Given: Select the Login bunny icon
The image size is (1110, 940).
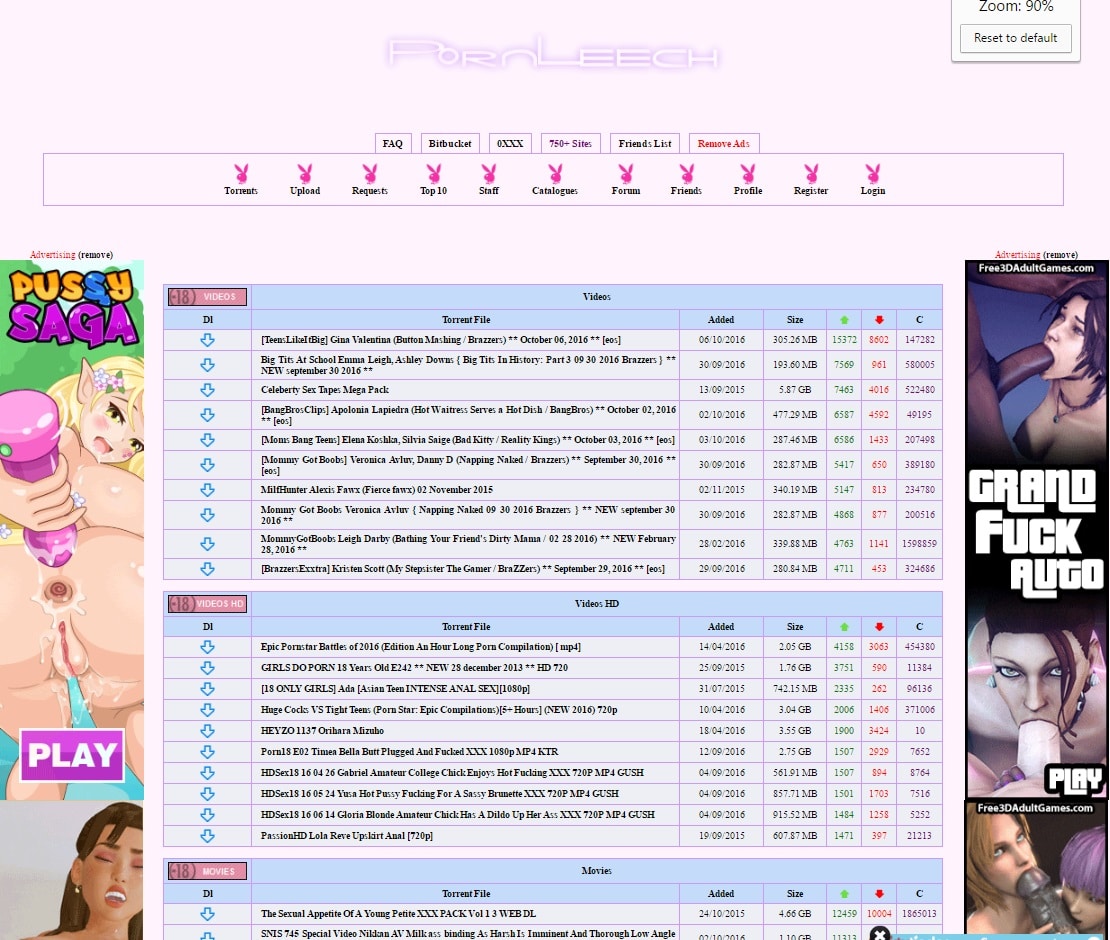Looking at the screenshot, I should 873,173.
